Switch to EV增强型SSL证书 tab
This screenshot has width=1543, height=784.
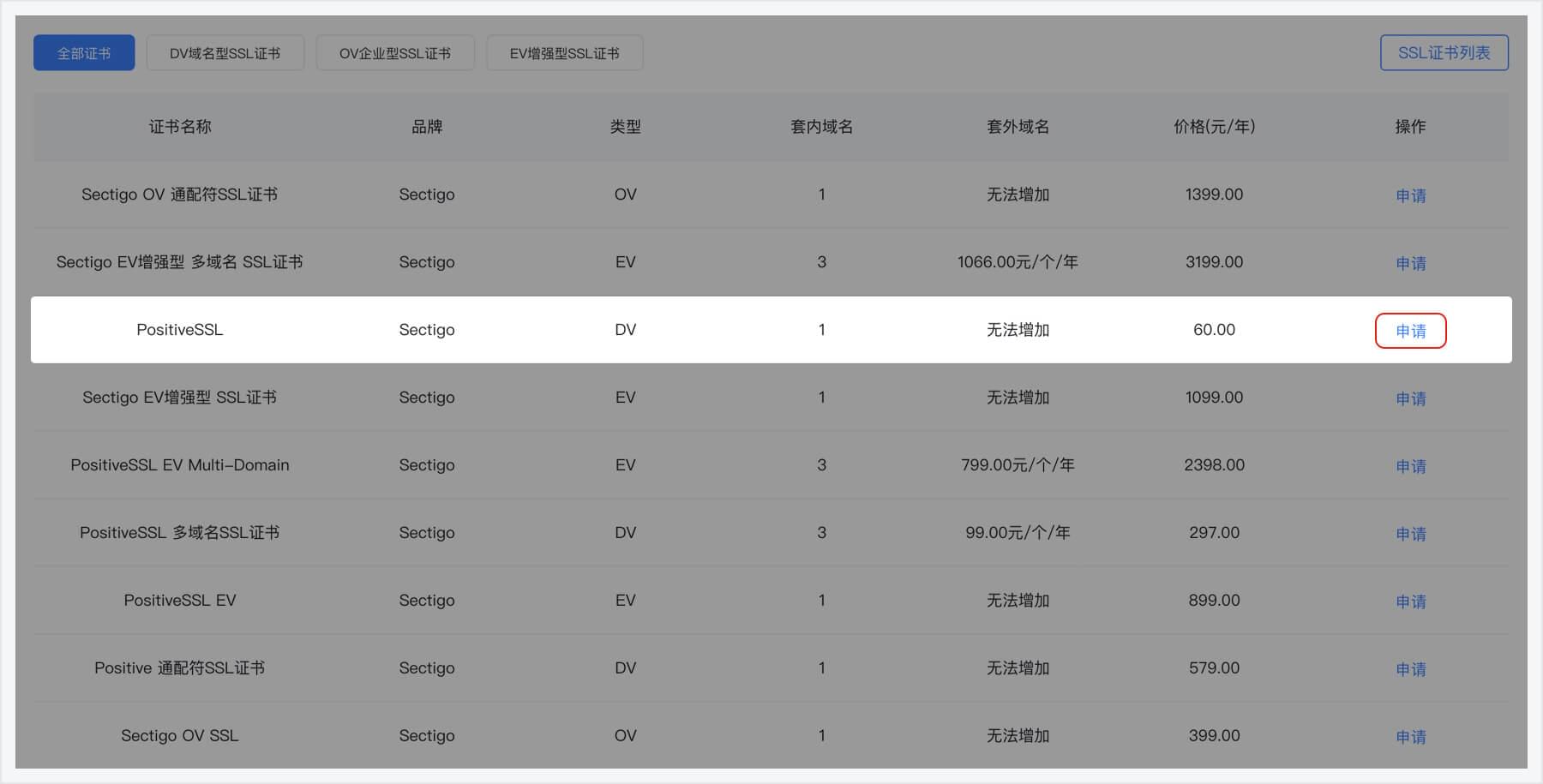tap(565, 53)
